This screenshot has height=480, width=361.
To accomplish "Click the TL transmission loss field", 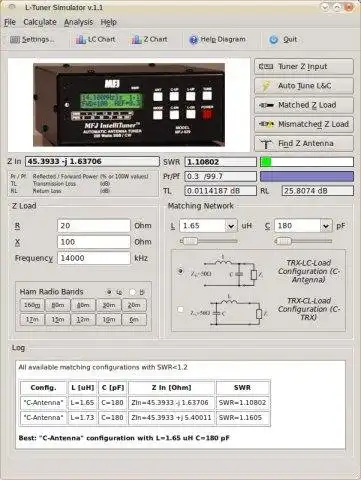I will click(x=221, y=191).
